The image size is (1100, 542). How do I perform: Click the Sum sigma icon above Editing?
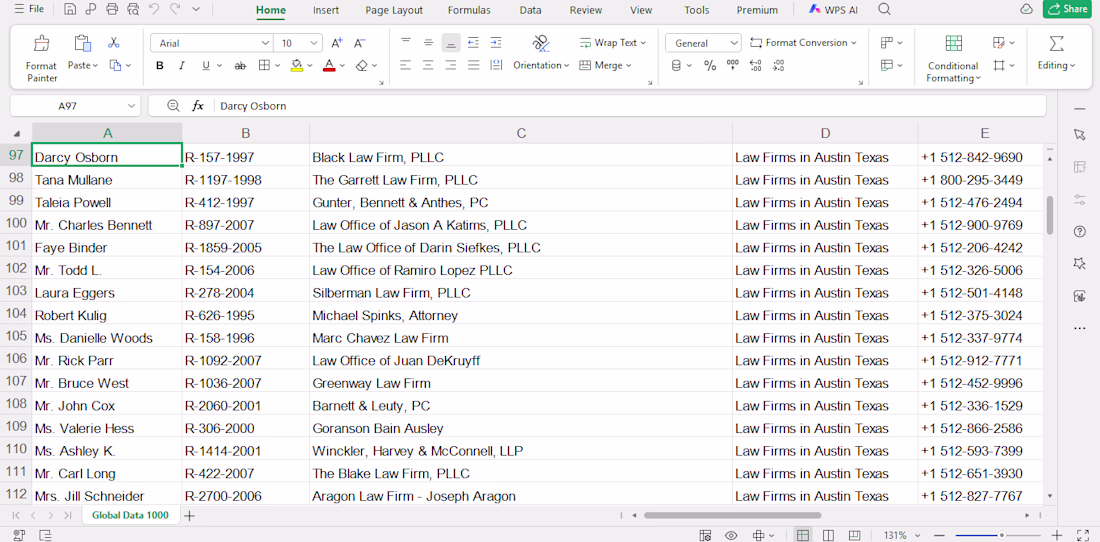(1056, 43)
